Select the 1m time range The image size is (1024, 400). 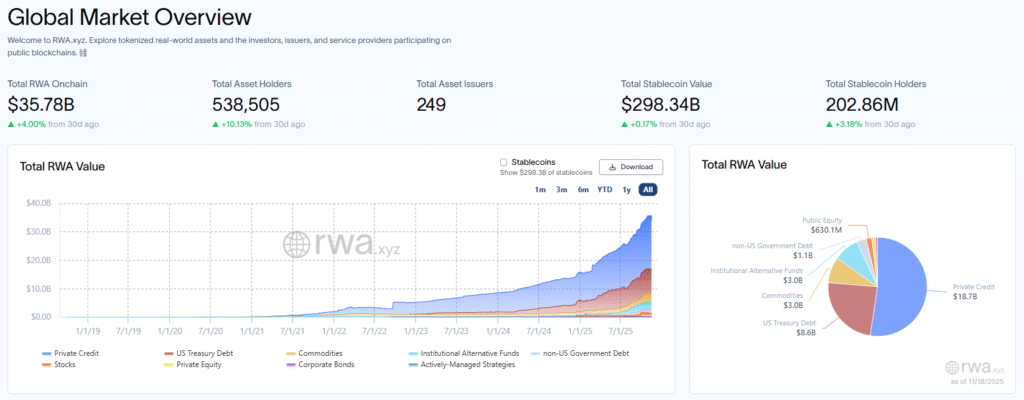coord(540,189)
